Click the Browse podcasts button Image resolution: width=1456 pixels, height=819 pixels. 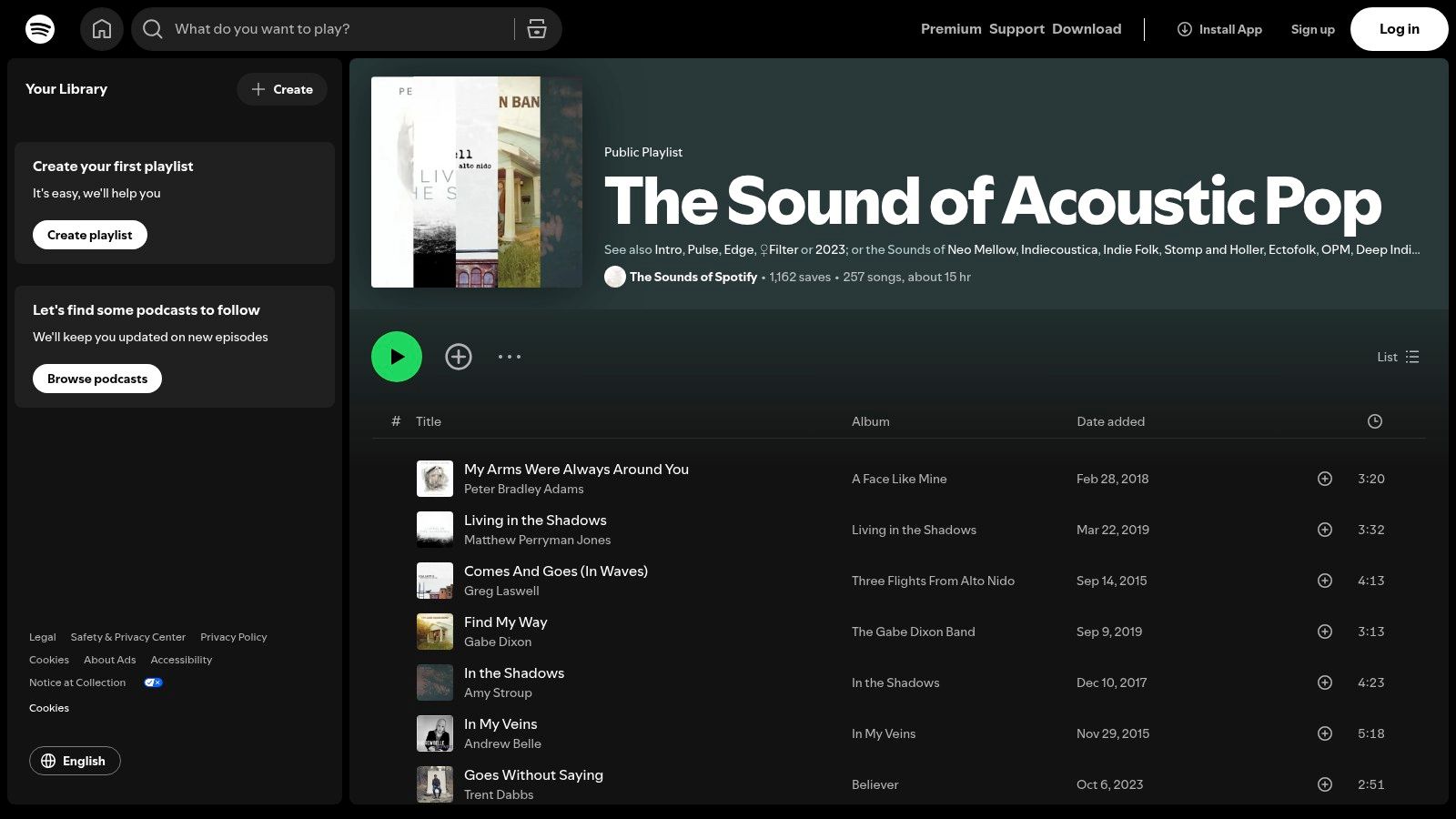pyautogui.click(x=97, y=379)
